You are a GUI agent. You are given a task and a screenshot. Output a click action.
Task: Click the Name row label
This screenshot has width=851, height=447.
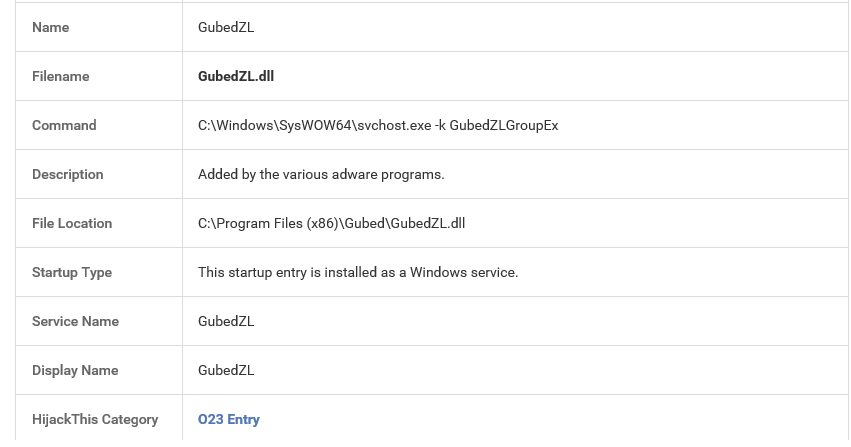tap(50, 27)
